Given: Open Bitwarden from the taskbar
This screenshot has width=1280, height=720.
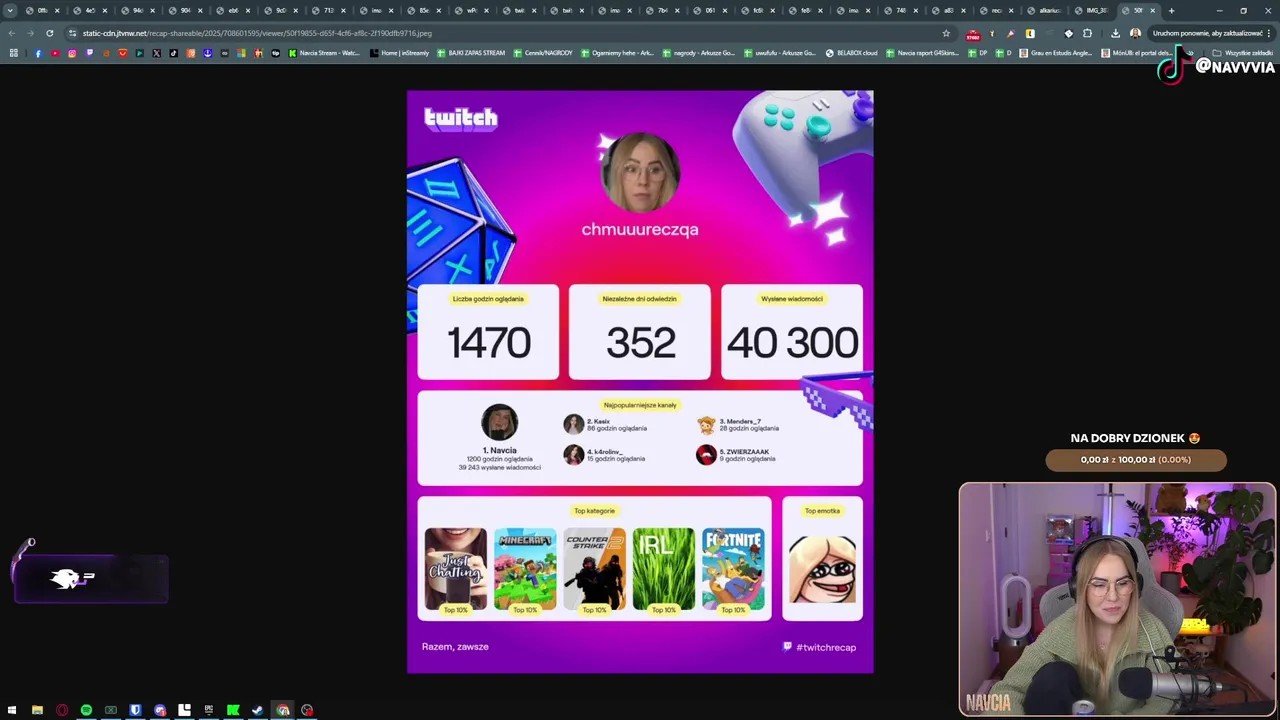Looking at the screenshot, I should click(135, 710).
